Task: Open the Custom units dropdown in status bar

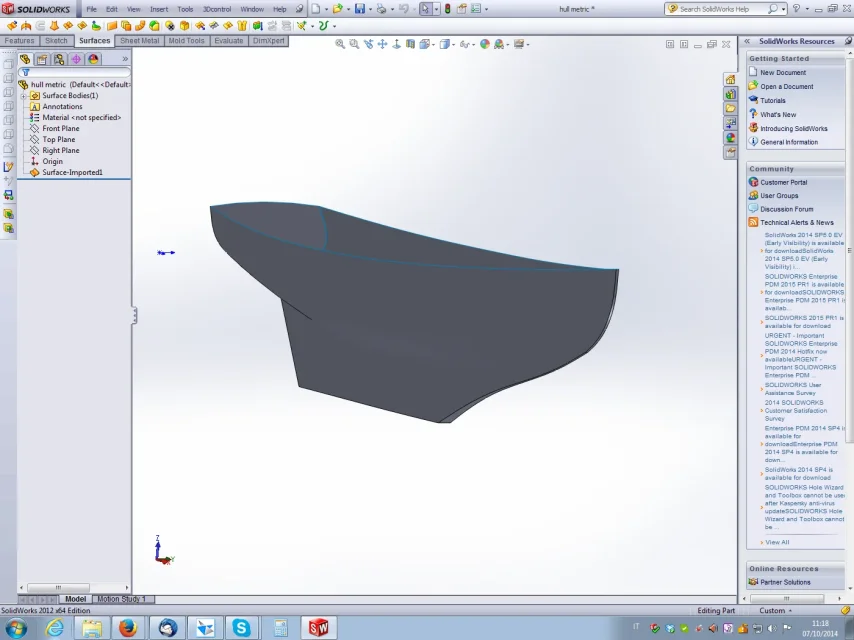Action: click(x=776, y=611)
